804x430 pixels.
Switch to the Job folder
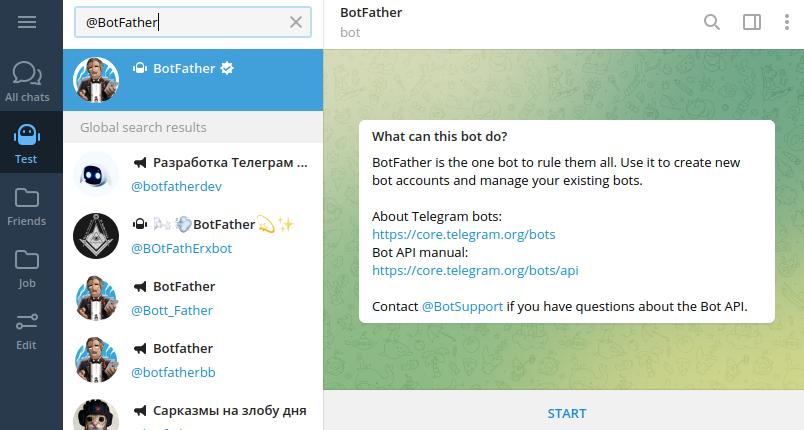coord(27,267)
